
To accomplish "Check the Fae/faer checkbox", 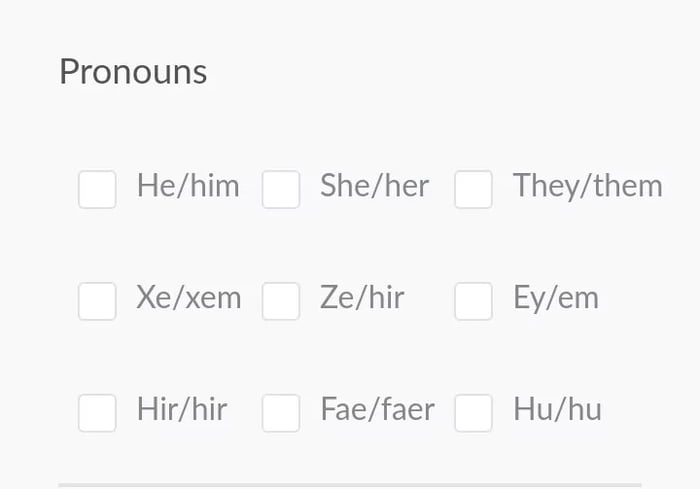I will (281, 413).
